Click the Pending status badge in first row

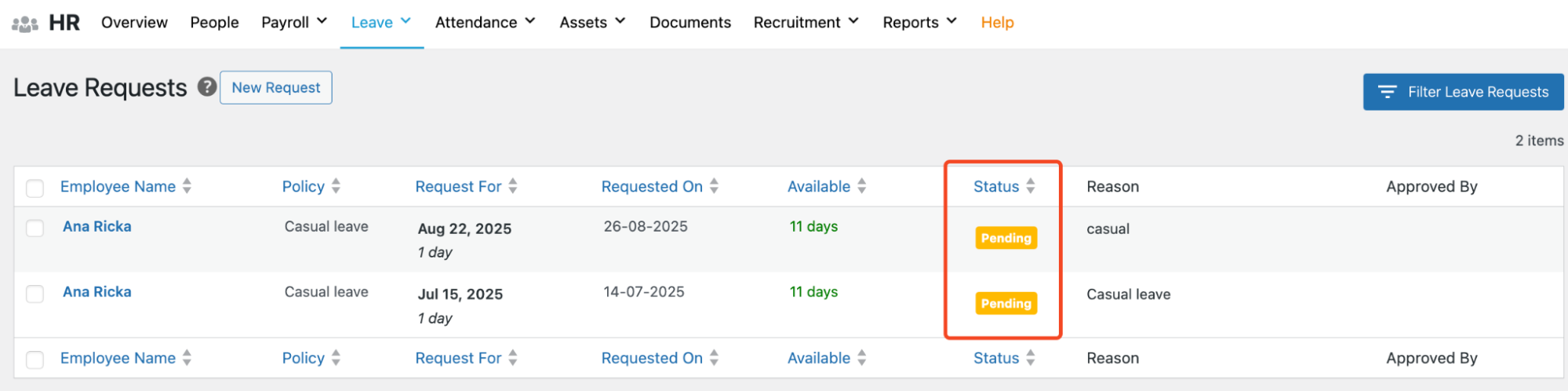[1006, 238]
